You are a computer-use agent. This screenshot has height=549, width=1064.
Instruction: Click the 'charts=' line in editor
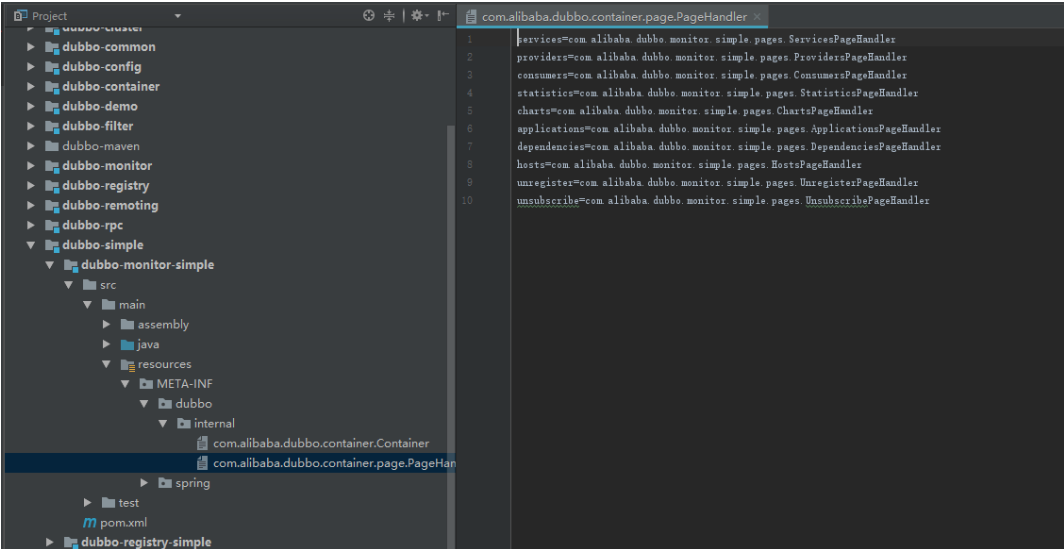694,111
